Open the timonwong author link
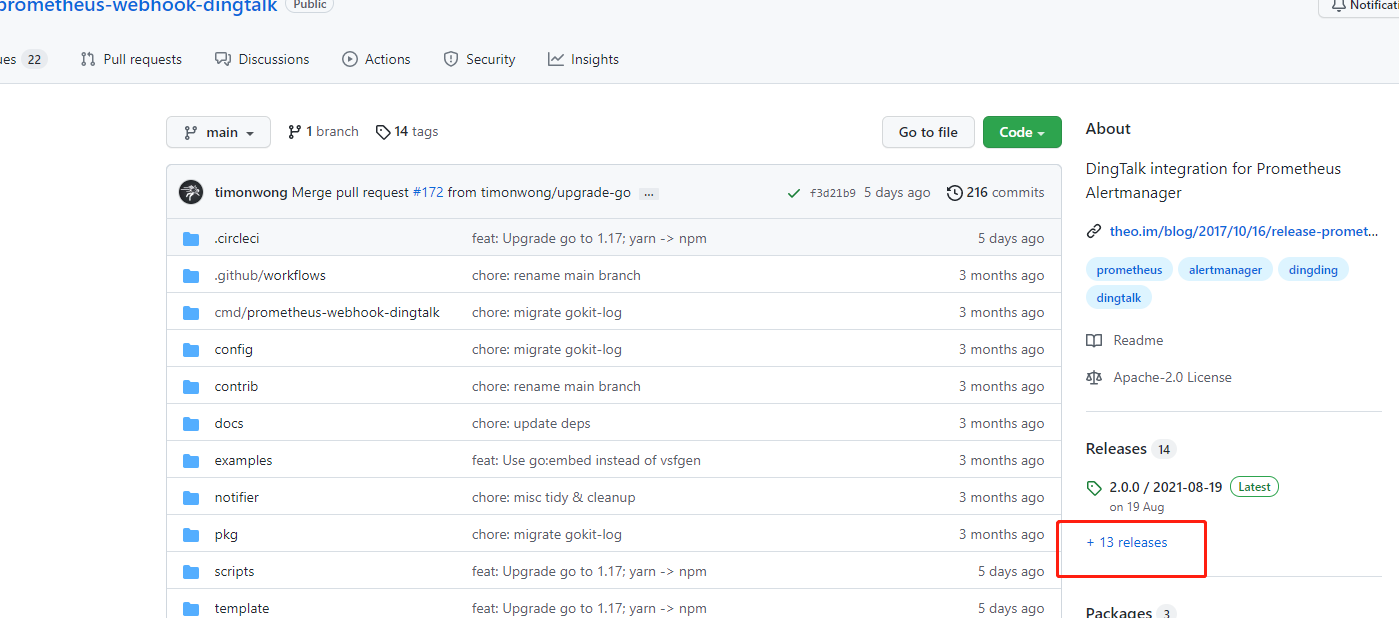Viewport: 1399px width, 618px height. (251, 192)
